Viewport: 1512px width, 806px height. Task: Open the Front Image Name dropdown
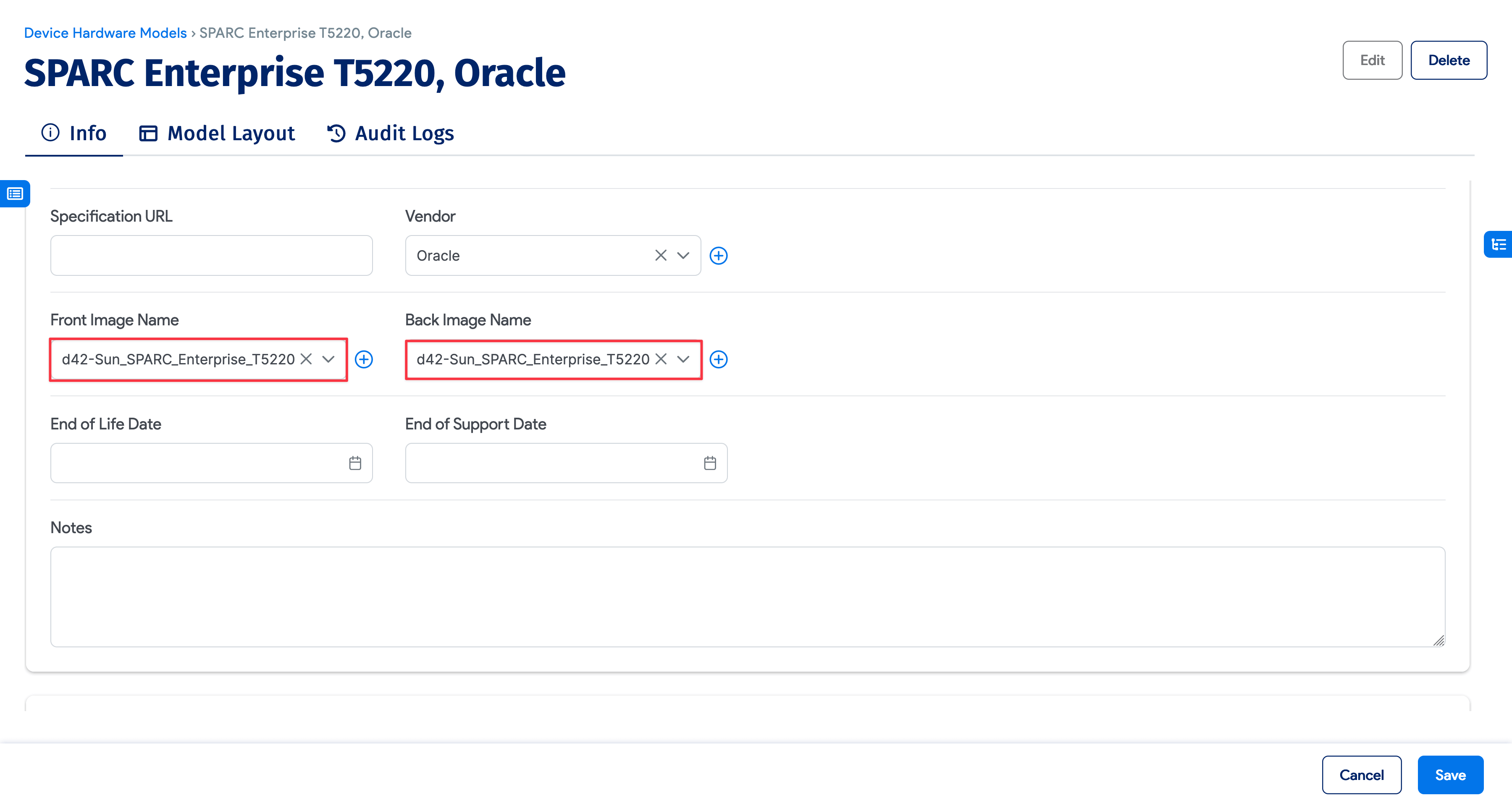point(329,360)
